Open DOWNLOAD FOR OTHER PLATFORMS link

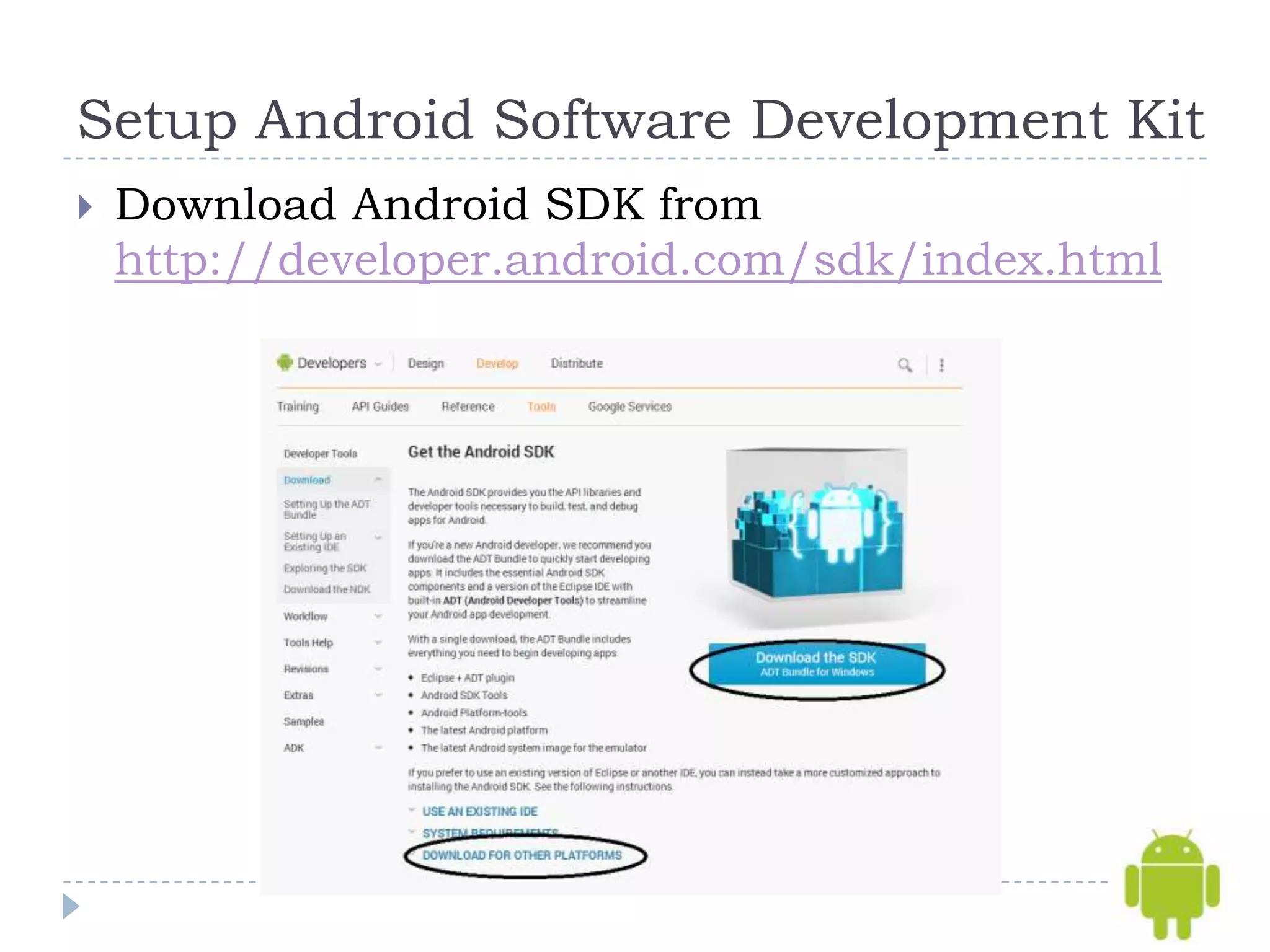pos(522,855)
